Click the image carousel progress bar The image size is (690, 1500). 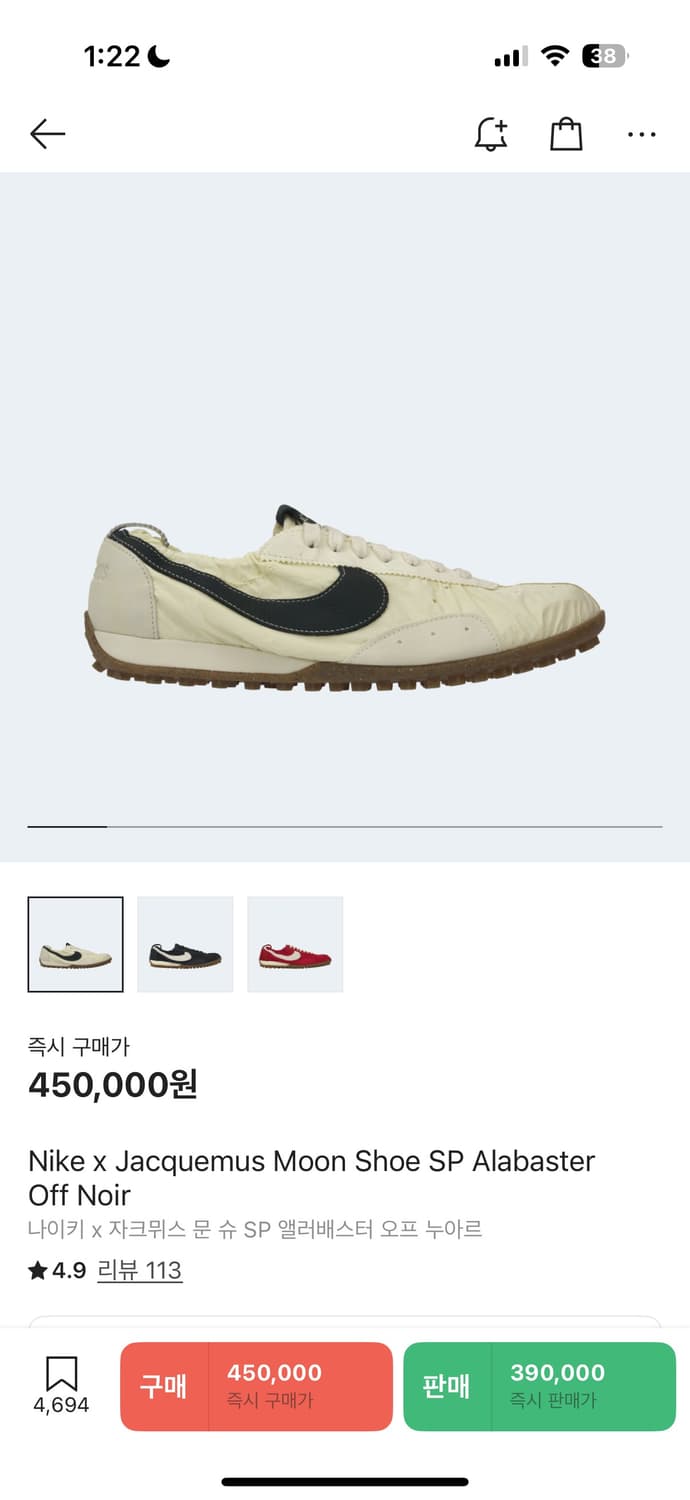(345, 827)
